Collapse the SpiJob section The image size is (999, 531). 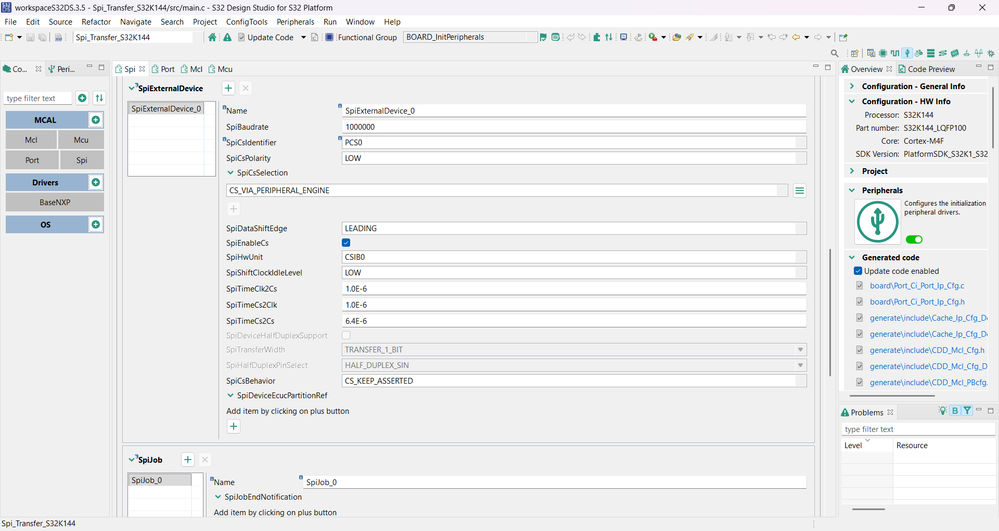click(x=132, y=460)
